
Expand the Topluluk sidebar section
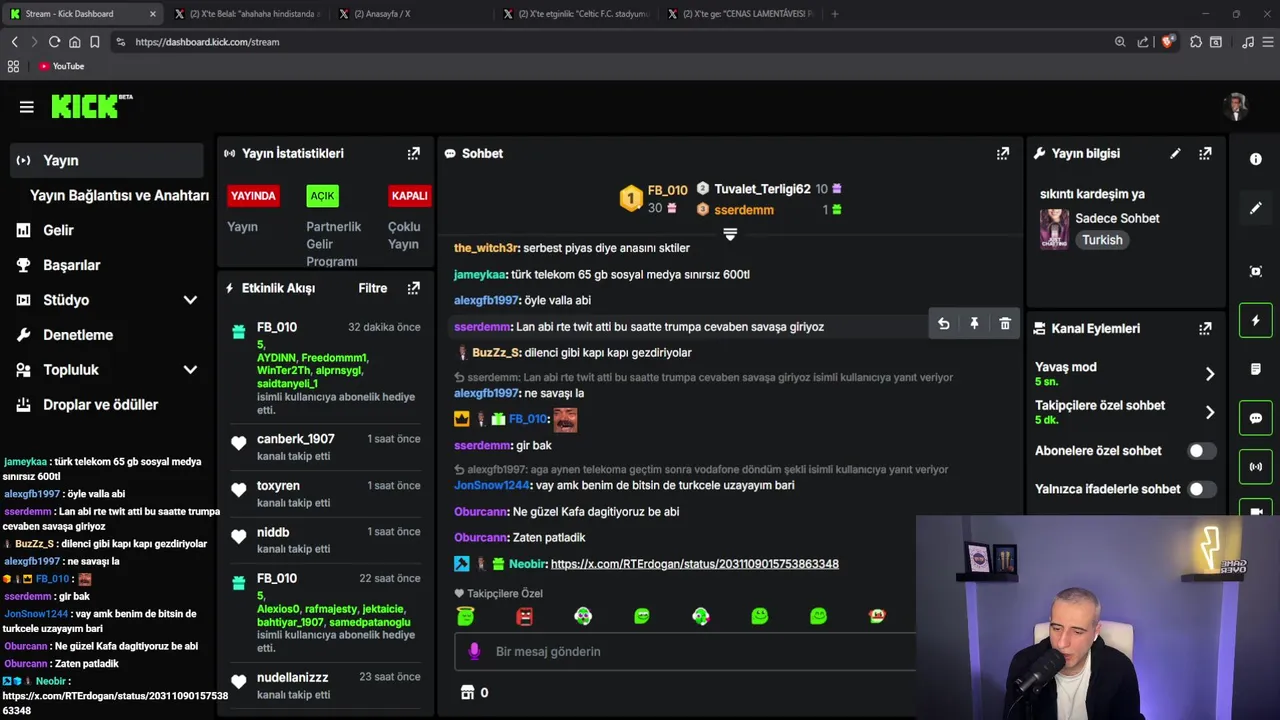[x=190, y=370]
